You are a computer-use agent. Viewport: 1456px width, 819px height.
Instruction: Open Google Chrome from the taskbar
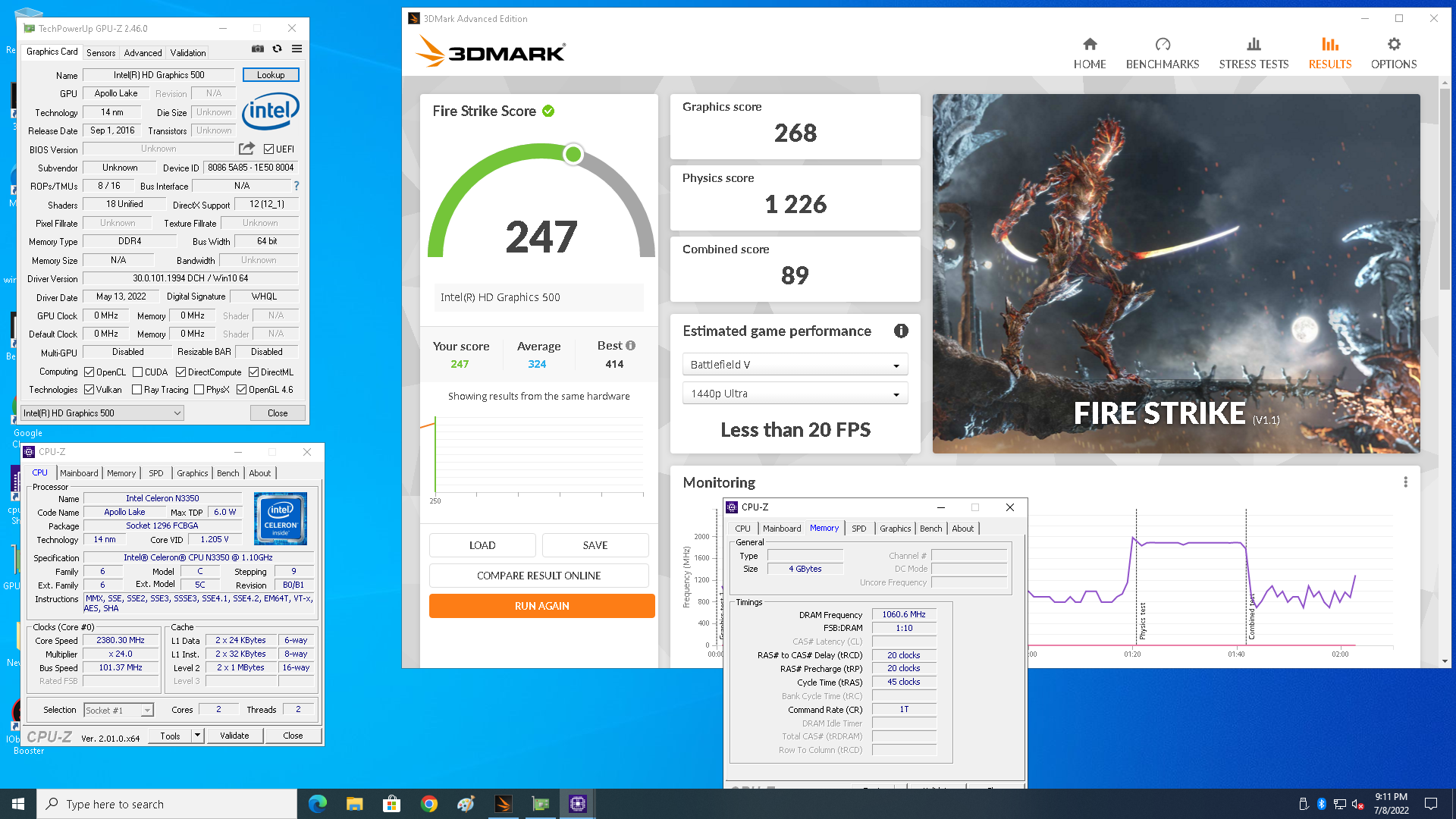428,804
